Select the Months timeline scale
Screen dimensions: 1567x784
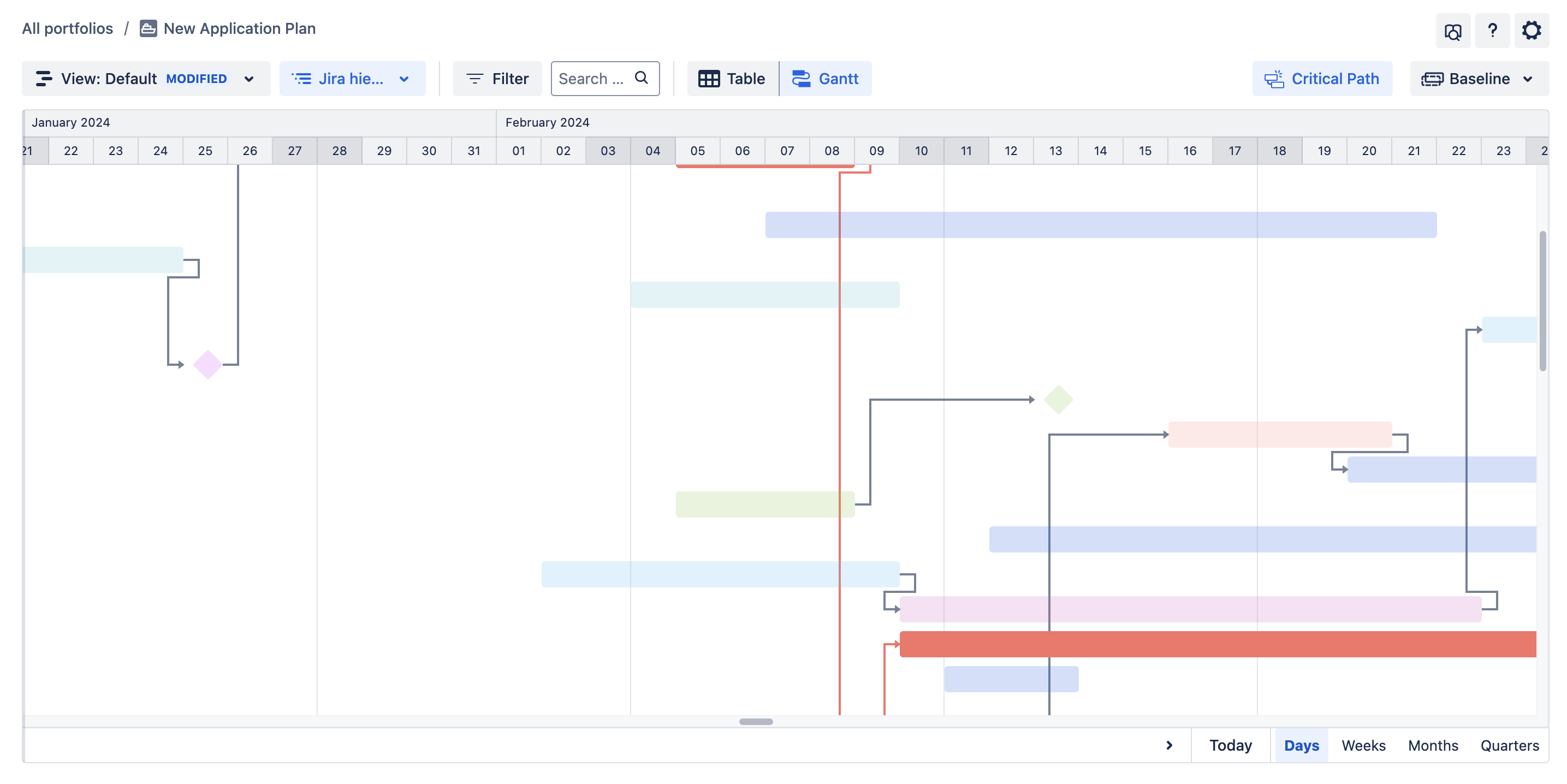1432,745
